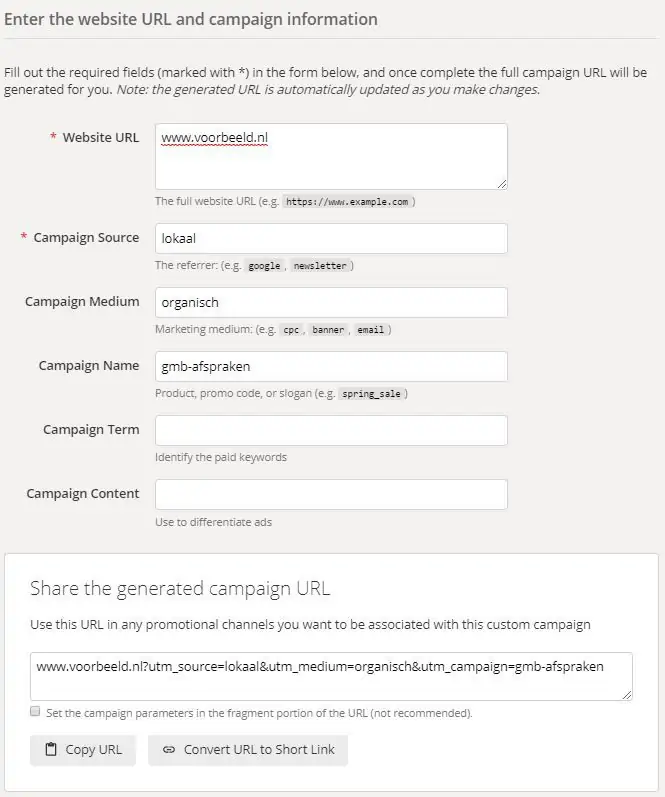Screen dimensions: 665x797
Task: Click the cpc example tag
Action: [x=290, y=330]
